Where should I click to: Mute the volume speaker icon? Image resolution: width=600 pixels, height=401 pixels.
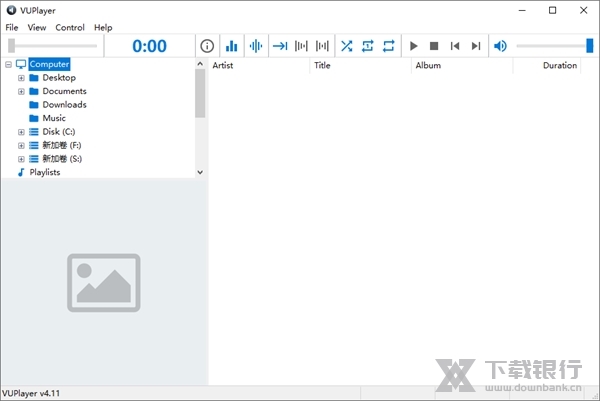point(500,46)
